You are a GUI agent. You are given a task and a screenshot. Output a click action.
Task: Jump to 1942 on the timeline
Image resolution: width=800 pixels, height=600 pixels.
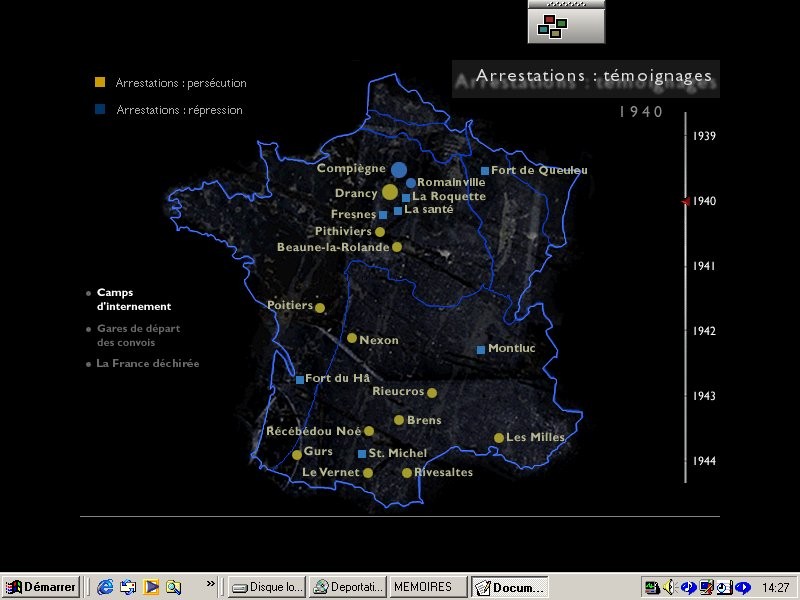tap(704, 331)
